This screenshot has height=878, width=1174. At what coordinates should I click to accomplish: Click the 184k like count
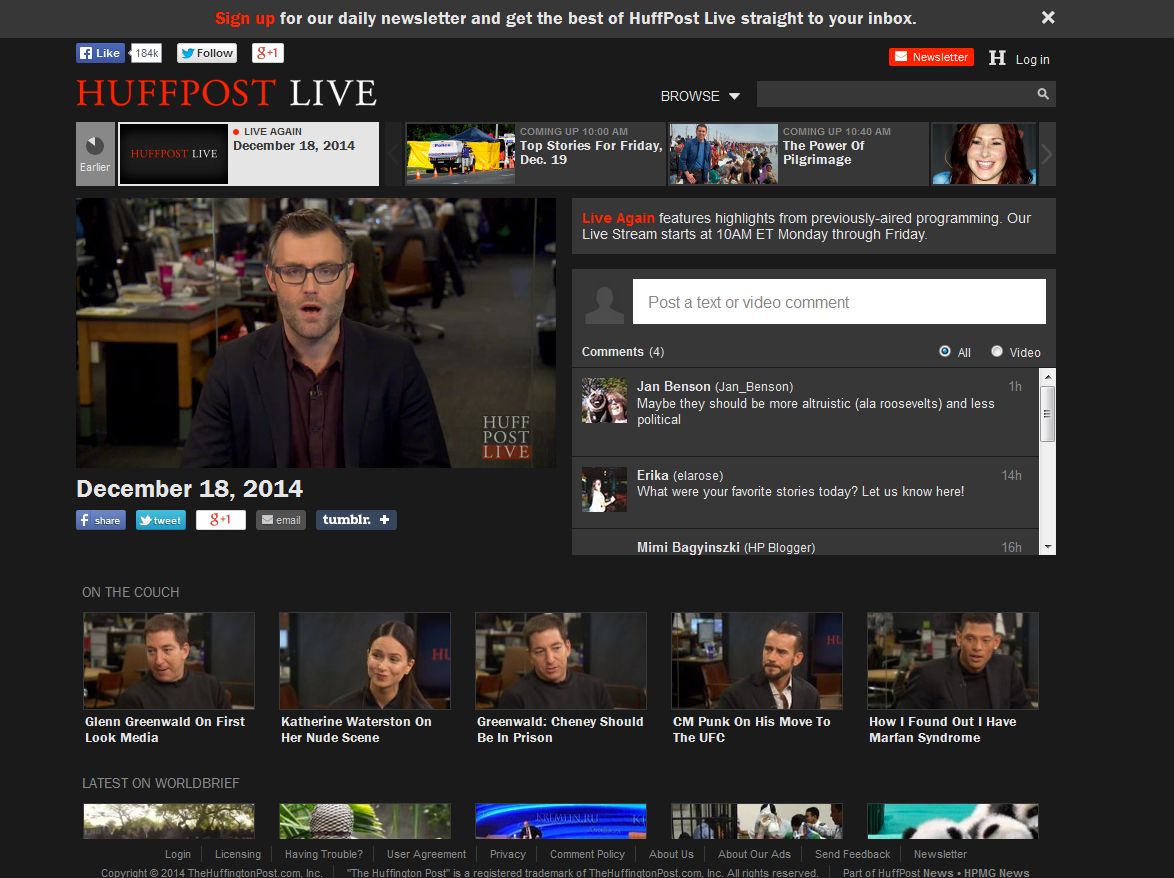tap(146, 53)
